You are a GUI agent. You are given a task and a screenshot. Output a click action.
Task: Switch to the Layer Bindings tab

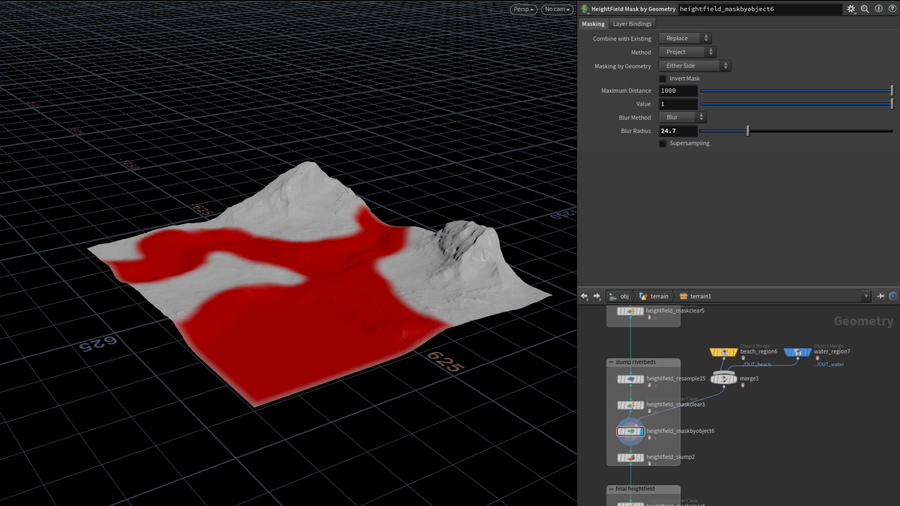coord(632,24)
